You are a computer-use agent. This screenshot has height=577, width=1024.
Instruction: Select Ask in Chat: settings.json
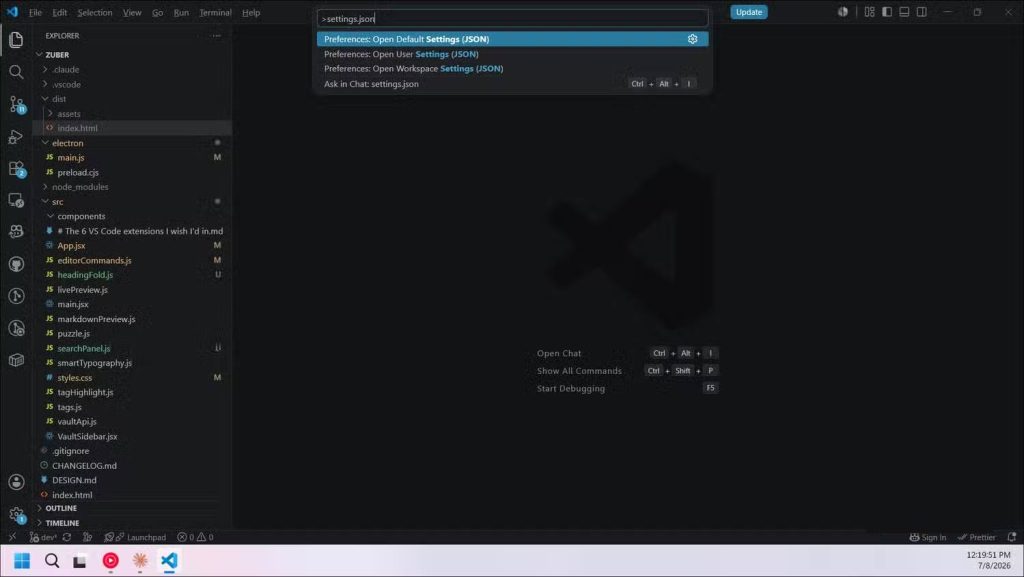point(512,84)
